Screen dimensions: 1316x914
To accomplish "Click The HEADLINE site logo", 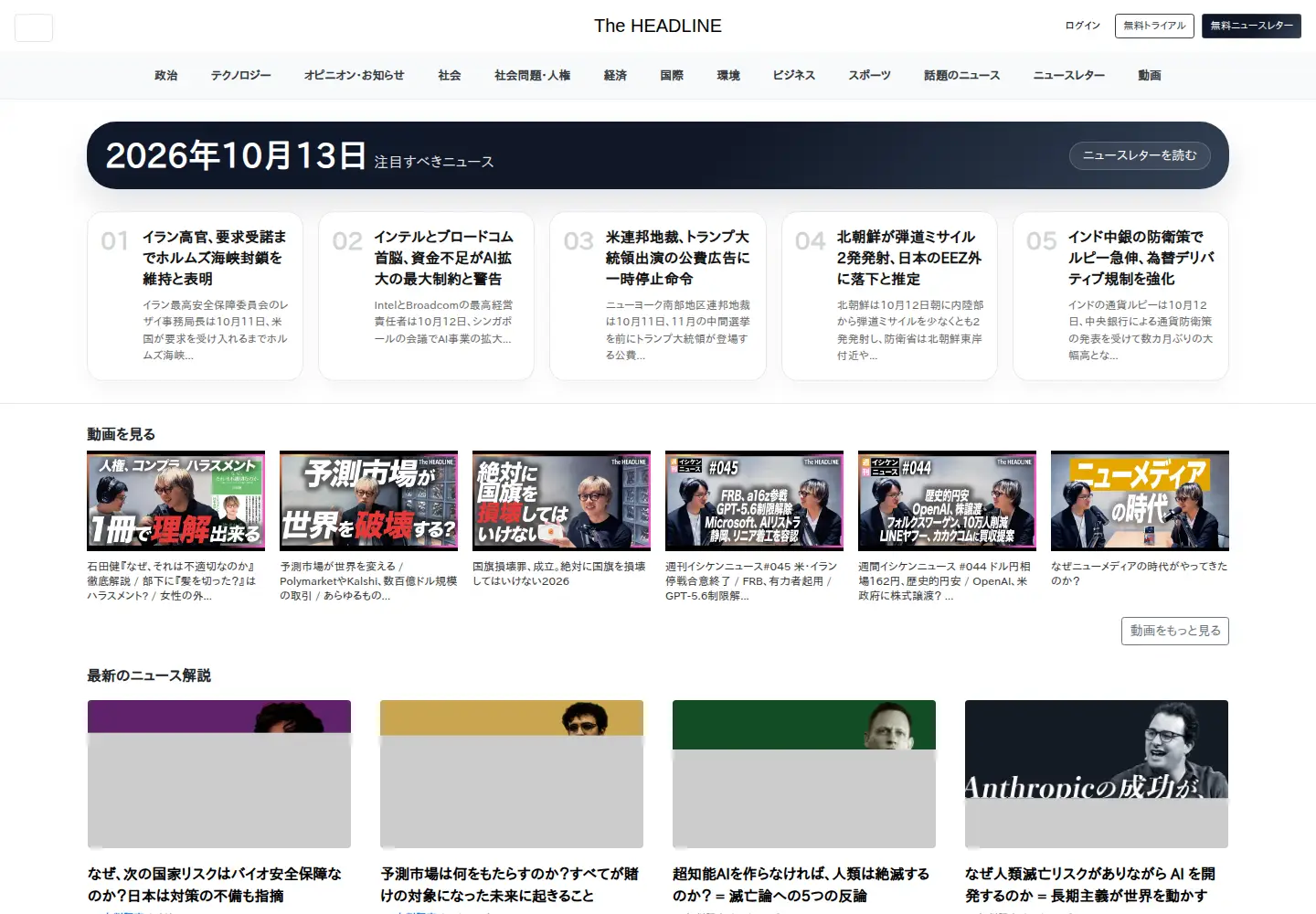I will [657, 26].
